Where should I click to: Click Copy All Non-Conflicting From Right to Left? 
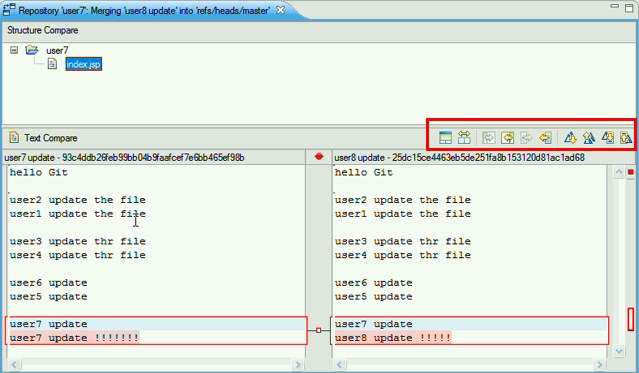507,138
